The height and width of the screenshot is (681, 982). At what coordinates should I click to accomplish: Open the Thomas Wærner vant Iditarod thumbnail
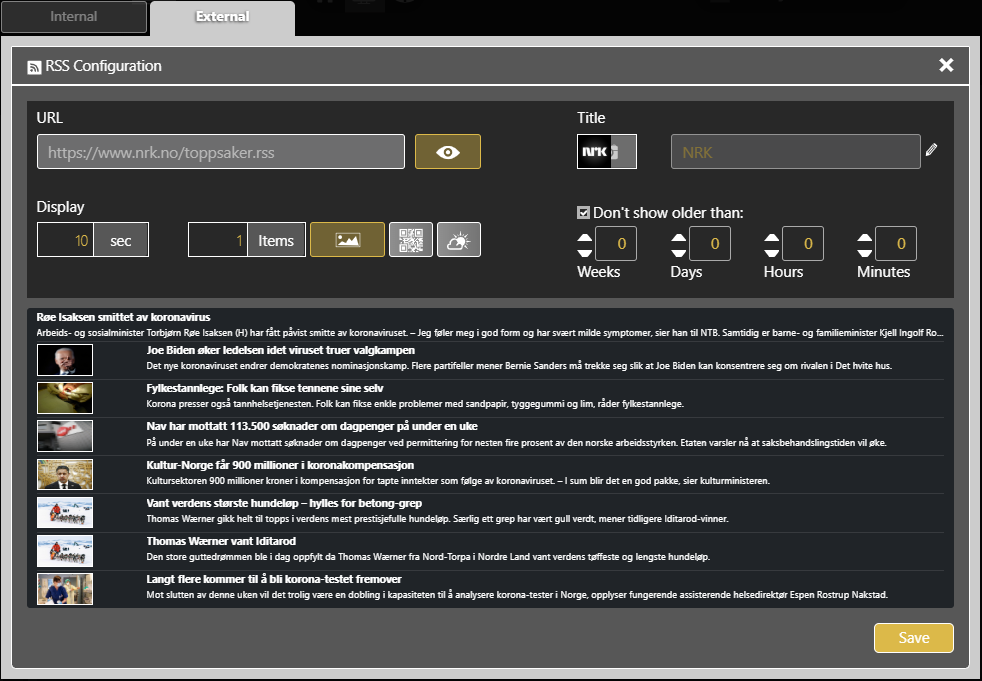tap(65, 551)
